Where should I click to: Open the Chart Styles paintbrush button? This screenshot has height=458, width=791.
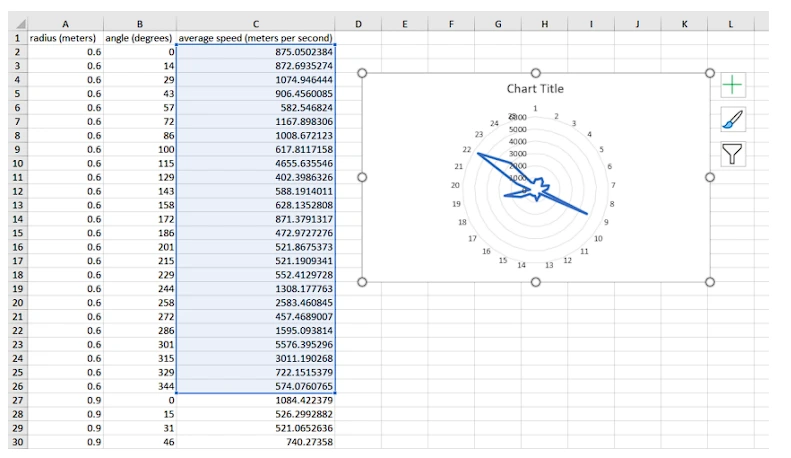tap(732, 120)
